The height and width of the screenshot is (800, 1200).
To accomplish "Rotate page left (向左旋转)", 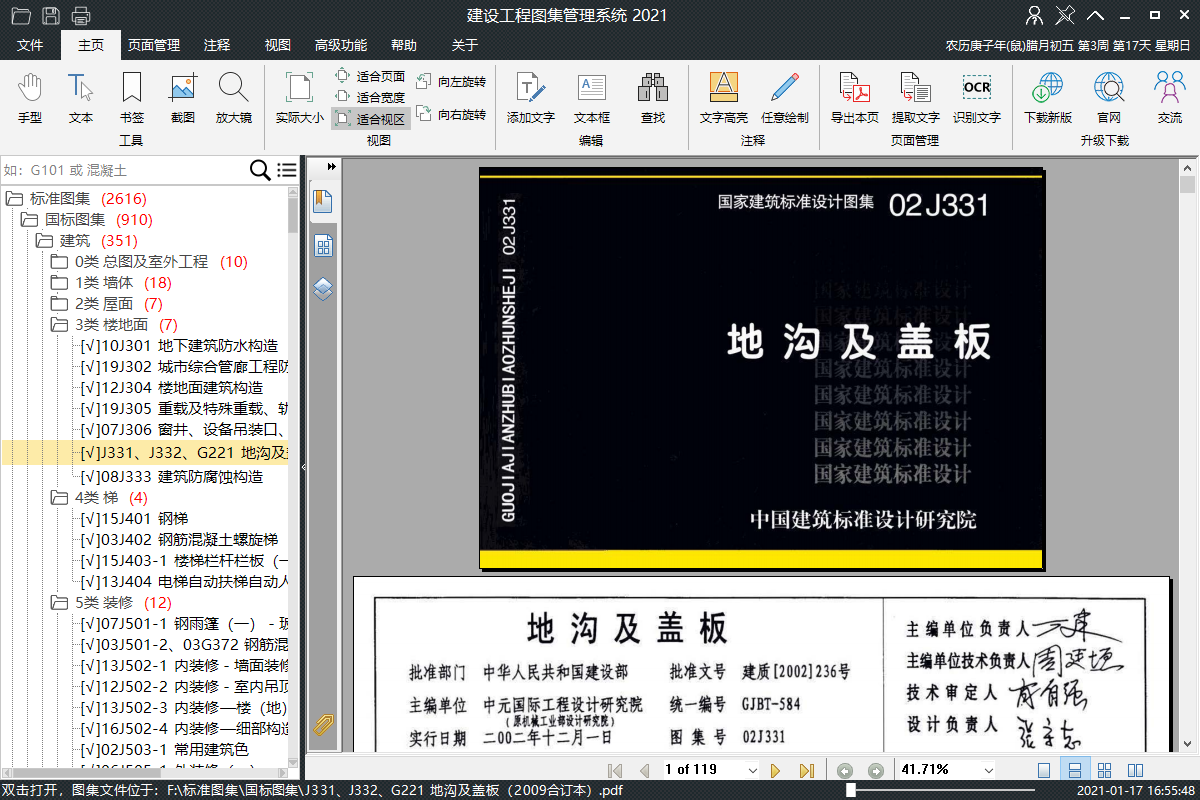I will click(x=451, y=81).
